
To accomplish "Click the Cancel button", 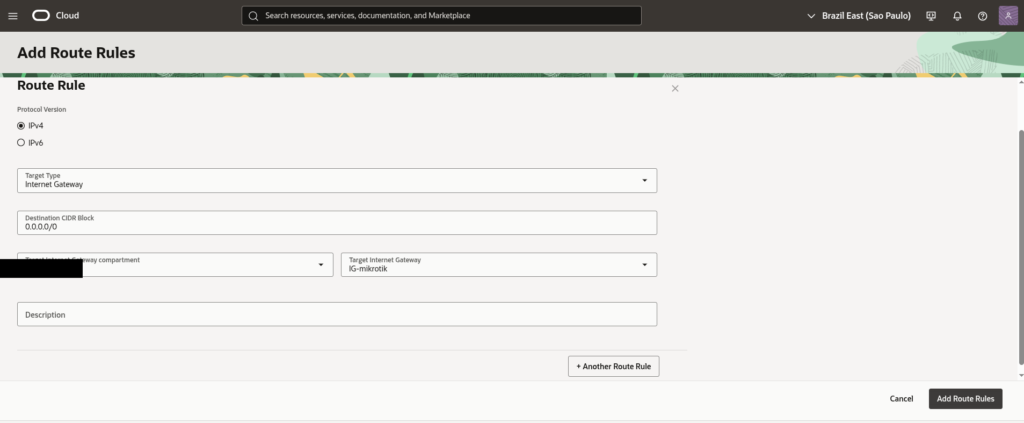I will tap(901, 399).
